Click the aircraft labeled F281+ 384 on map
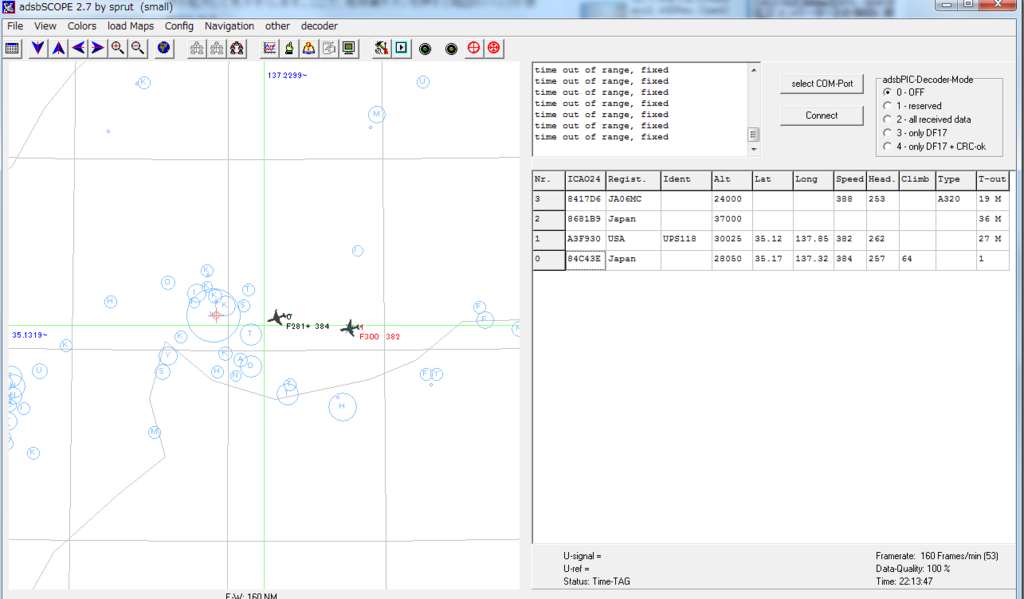Viewport: 1024px width, 599px height. pos(278,317)
